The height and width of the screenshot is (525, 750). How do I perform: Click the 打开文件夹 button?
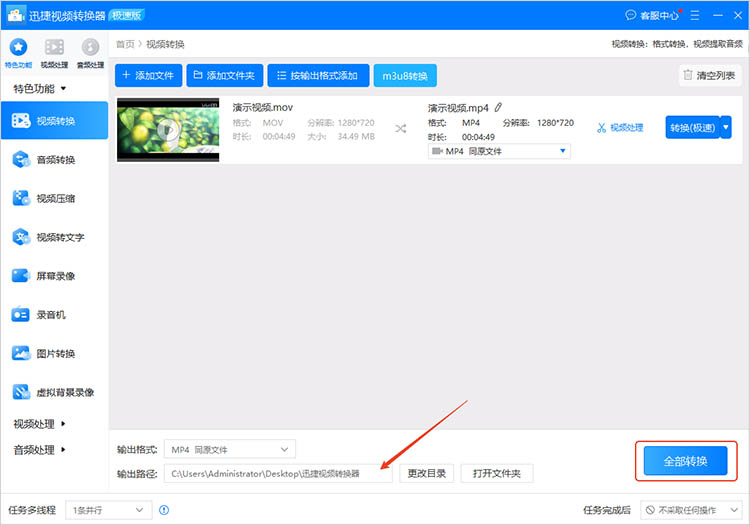click(x=496, y=473)
